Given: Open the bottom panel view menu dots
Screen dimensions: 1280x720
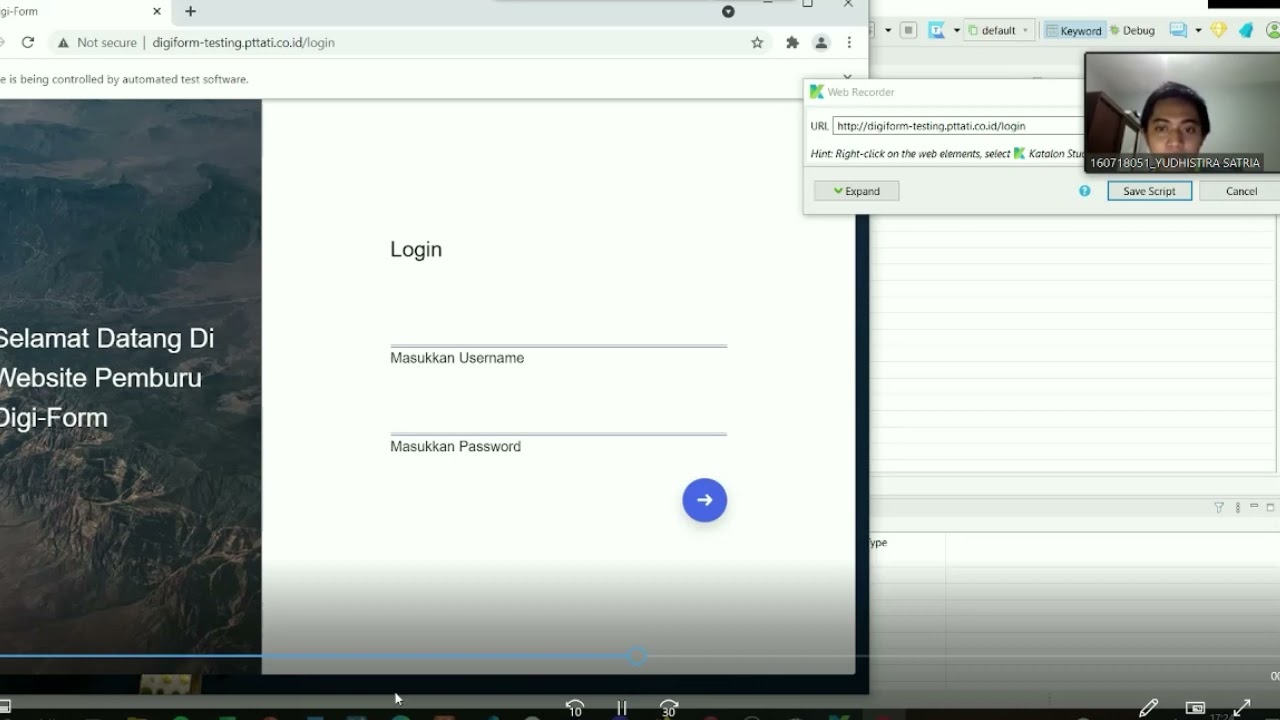Looking at the screenshot, I should 1237,507.
